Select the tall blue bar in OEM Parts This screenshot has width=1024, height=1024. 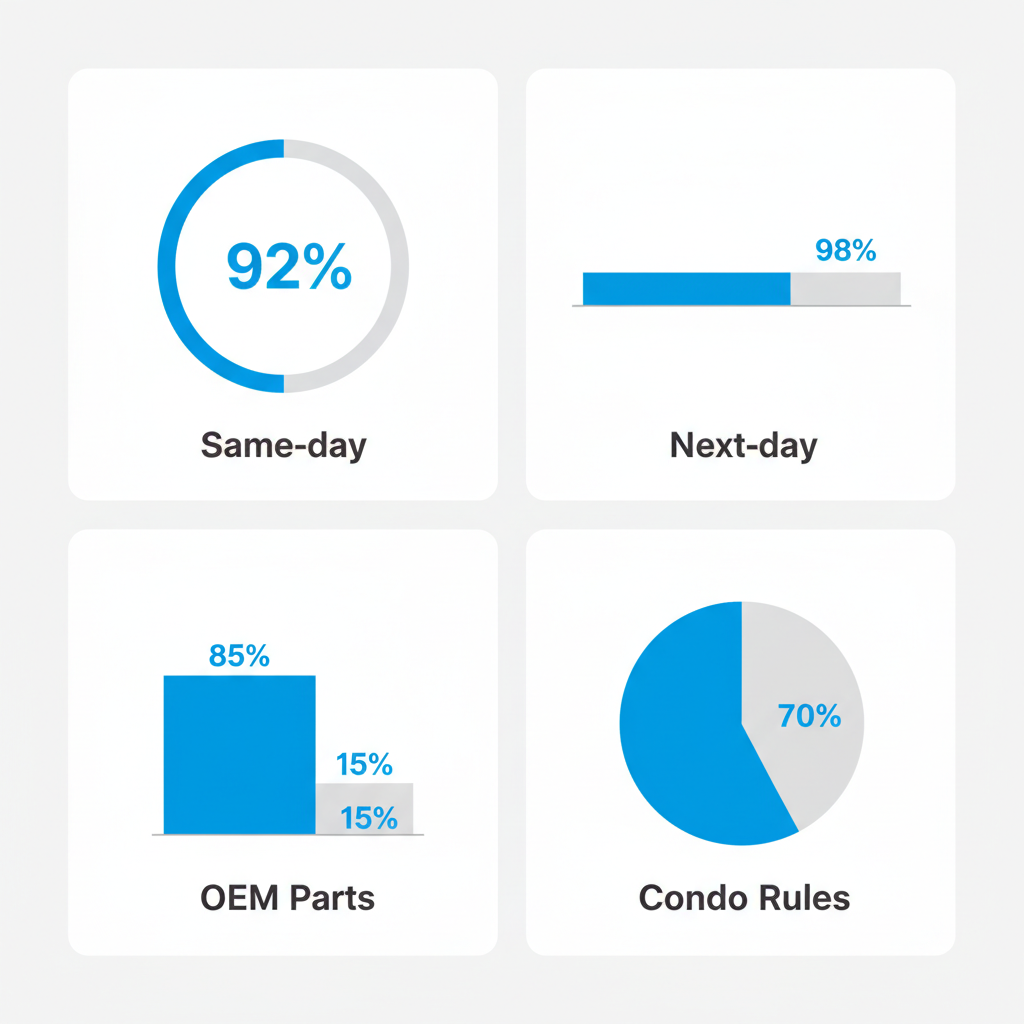(x=239, y=755)
